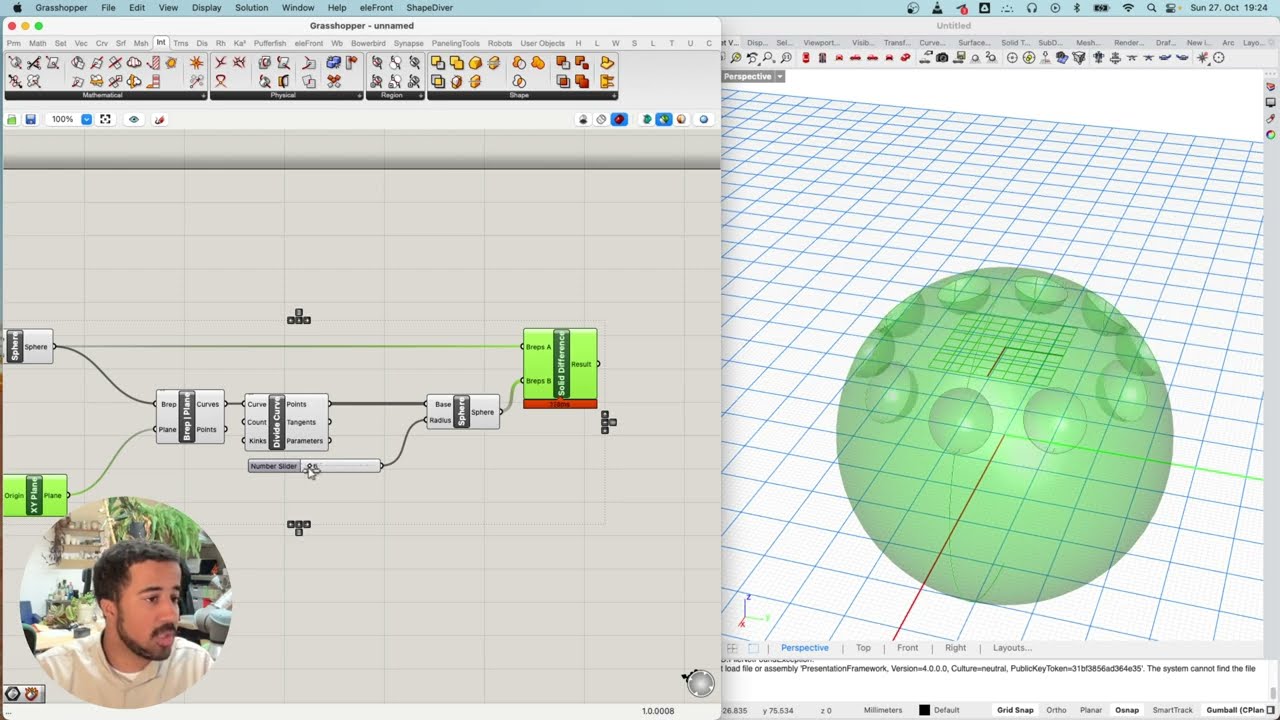
Task: Open the Display menu
Action: coord(206,8)
